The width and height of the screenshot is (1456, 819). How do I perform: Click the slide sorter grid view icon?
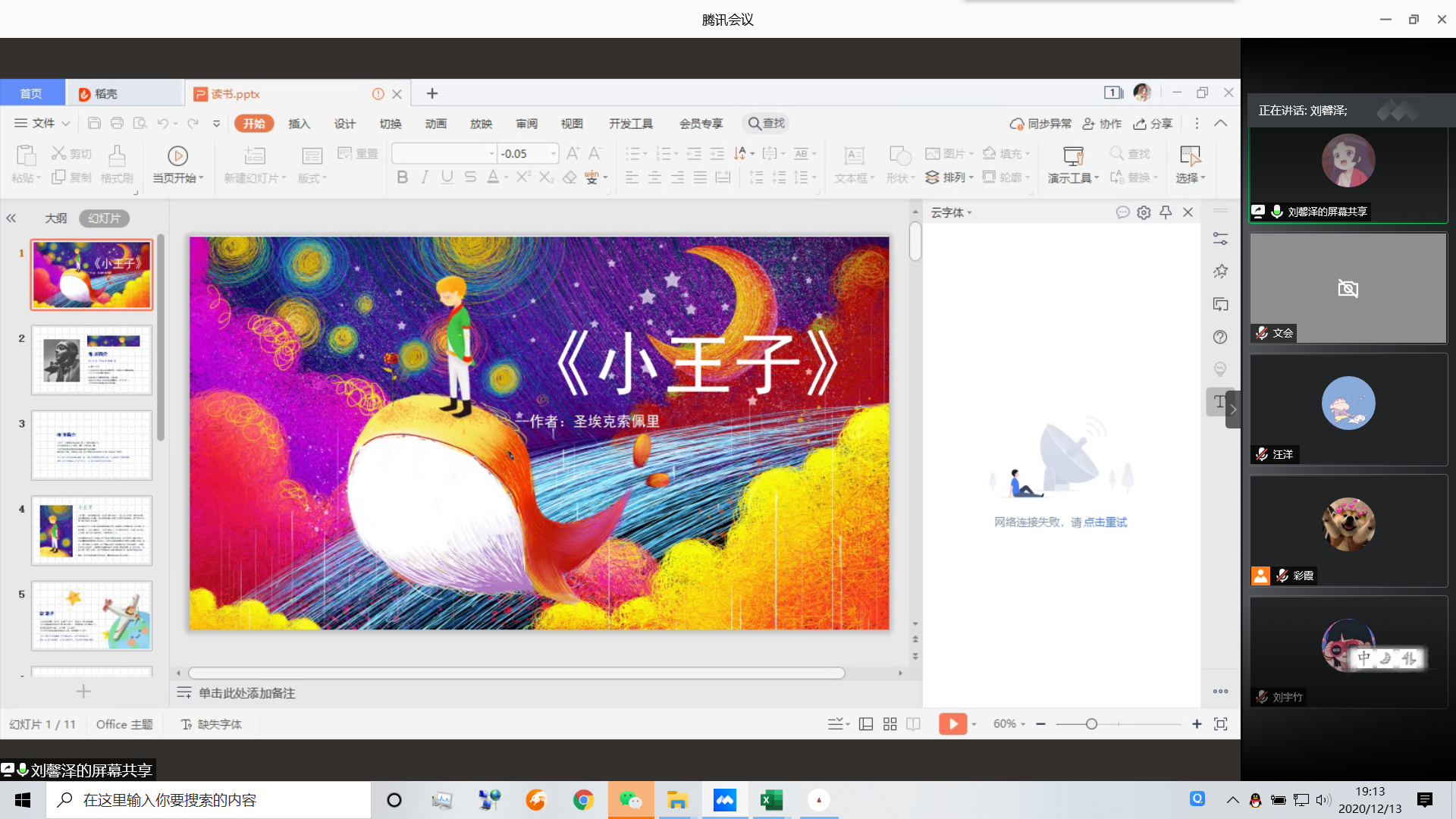click(x=890, y=724)
